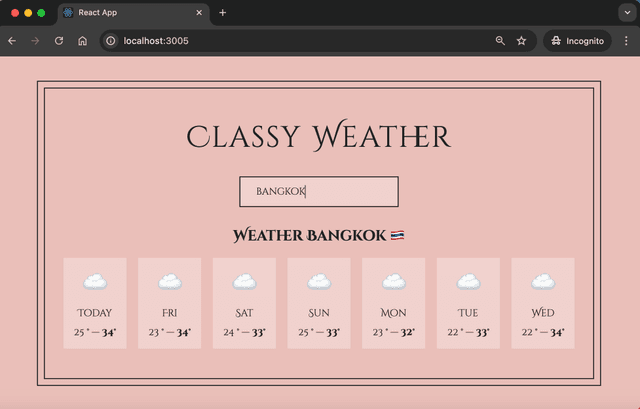
Task: Open the zoom magnifier in address bar
Action: click(500, 41)
